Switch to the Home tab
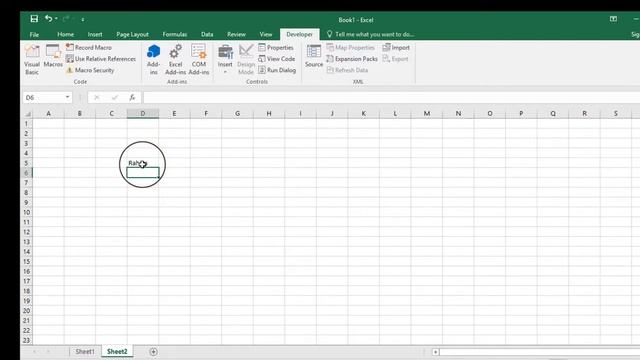This screenshot has height=360, width=640. (65, 34)
